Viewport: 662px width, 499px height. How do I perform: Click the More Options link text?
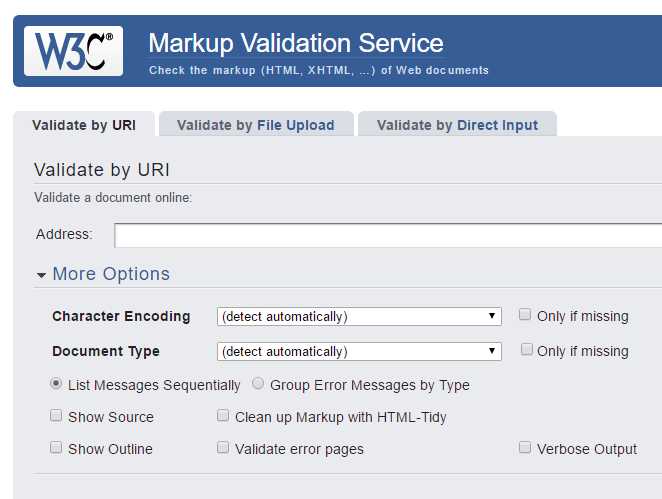pyautogui.click(x=111, y=274)
